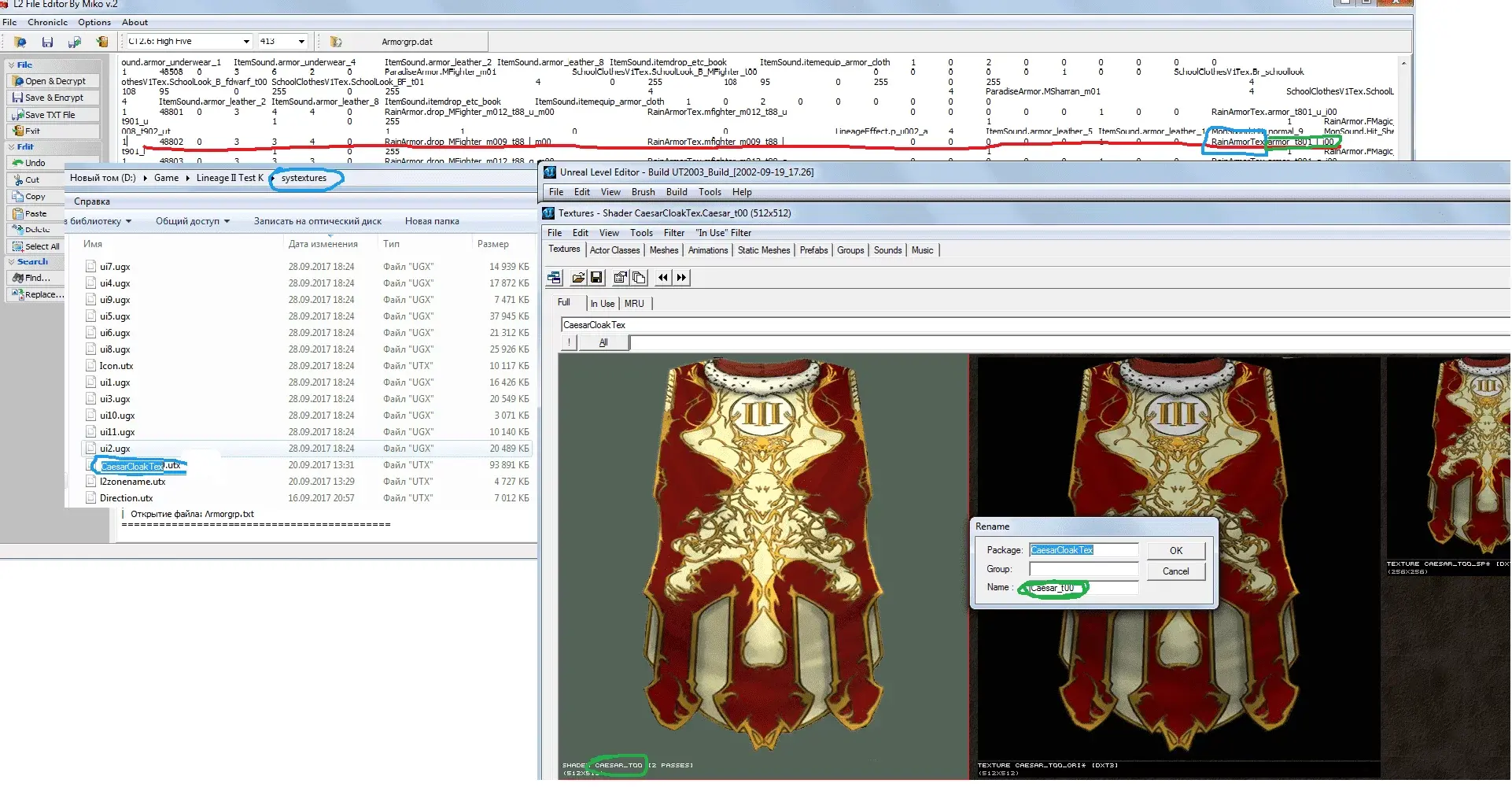
Task: Click the Exit entry in the File panel
Action: [x=53, y=131]
